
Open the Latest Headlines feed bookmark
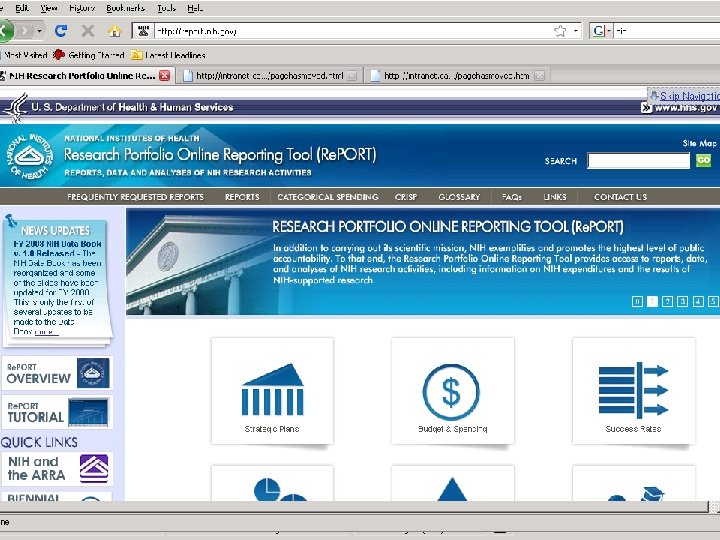[x=168, y=55]
